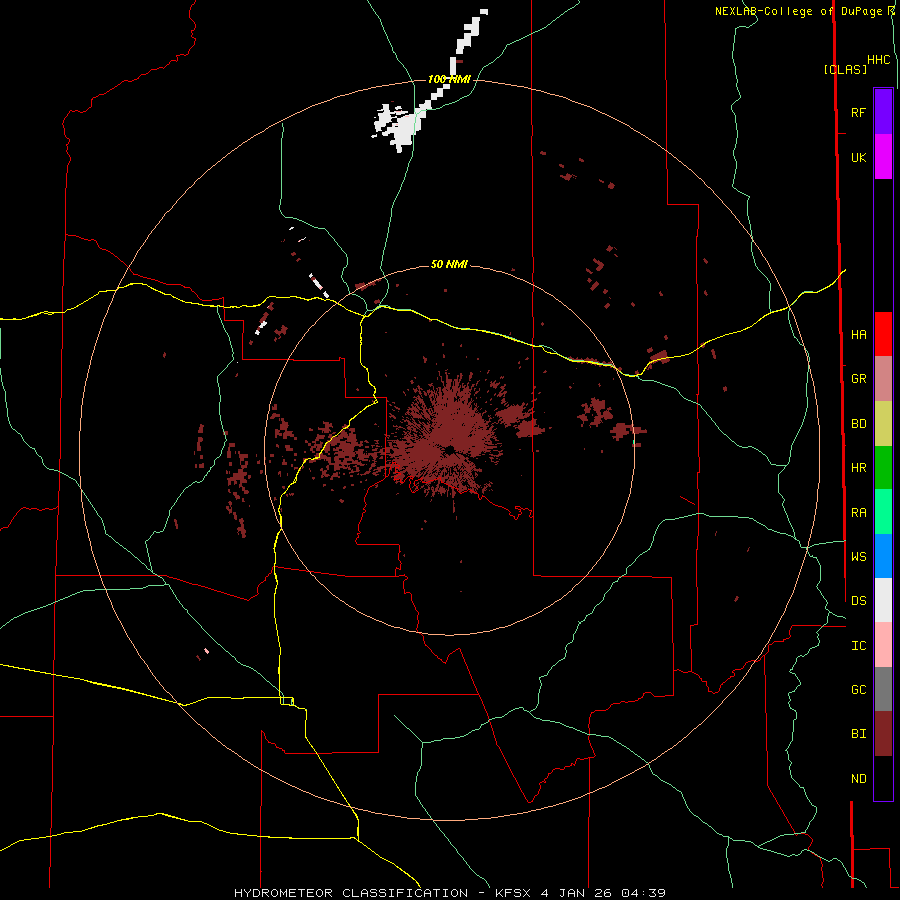
Task: Click the radar site center dot
Action: click(449, 449)
